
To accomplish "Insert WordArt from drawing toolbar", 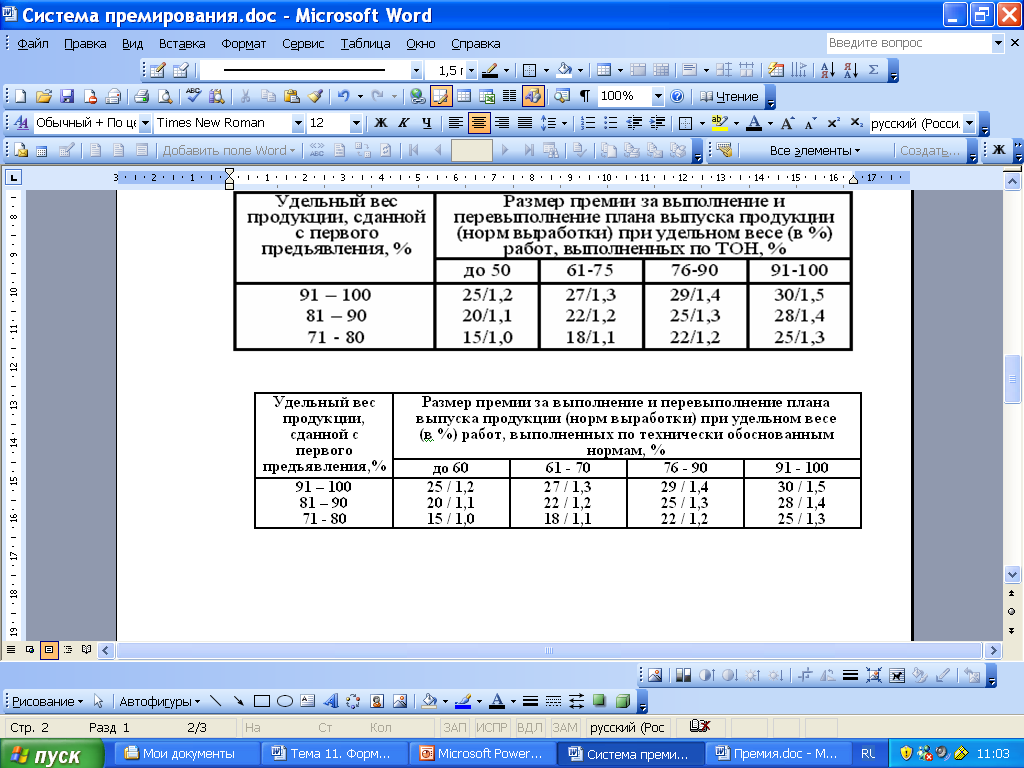I will 330,701.
